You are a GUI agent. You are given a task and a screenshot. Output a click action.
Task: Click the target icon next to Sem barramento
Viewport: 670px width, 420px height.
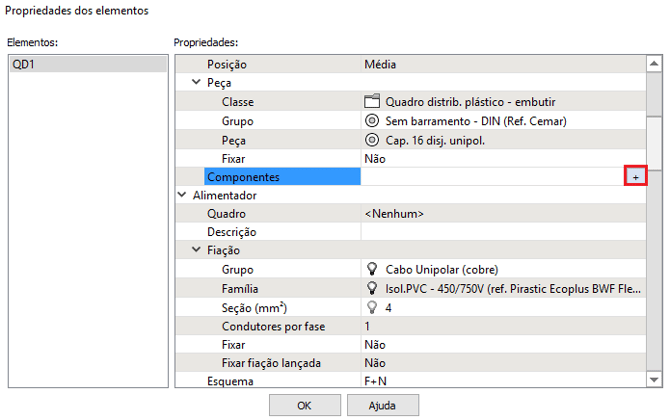tap(373, 121)
